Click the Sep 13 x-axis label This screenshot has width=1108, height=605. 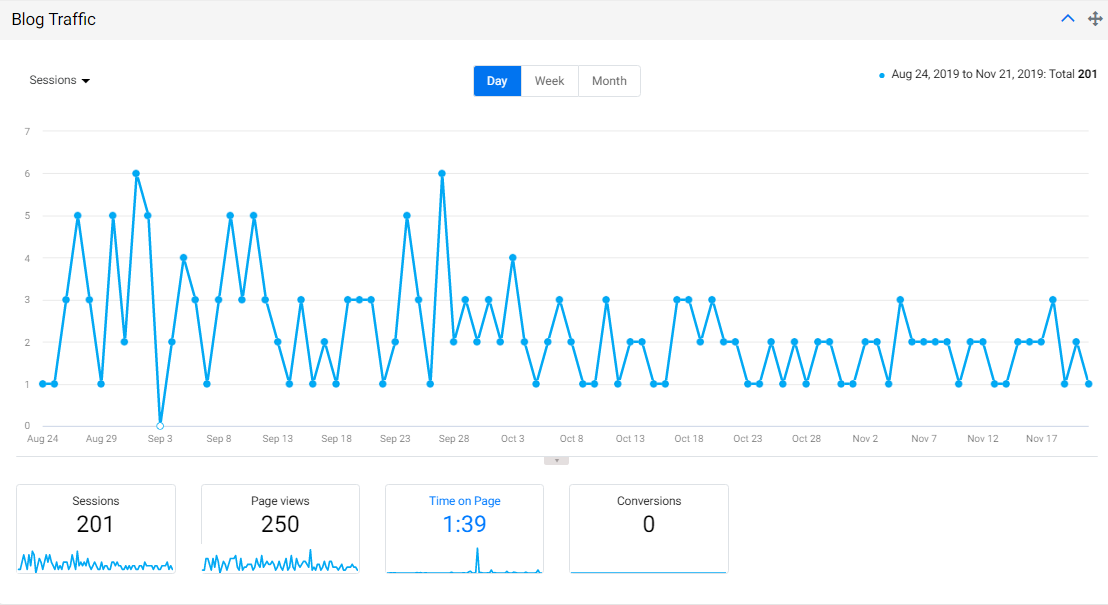(277, 439)
